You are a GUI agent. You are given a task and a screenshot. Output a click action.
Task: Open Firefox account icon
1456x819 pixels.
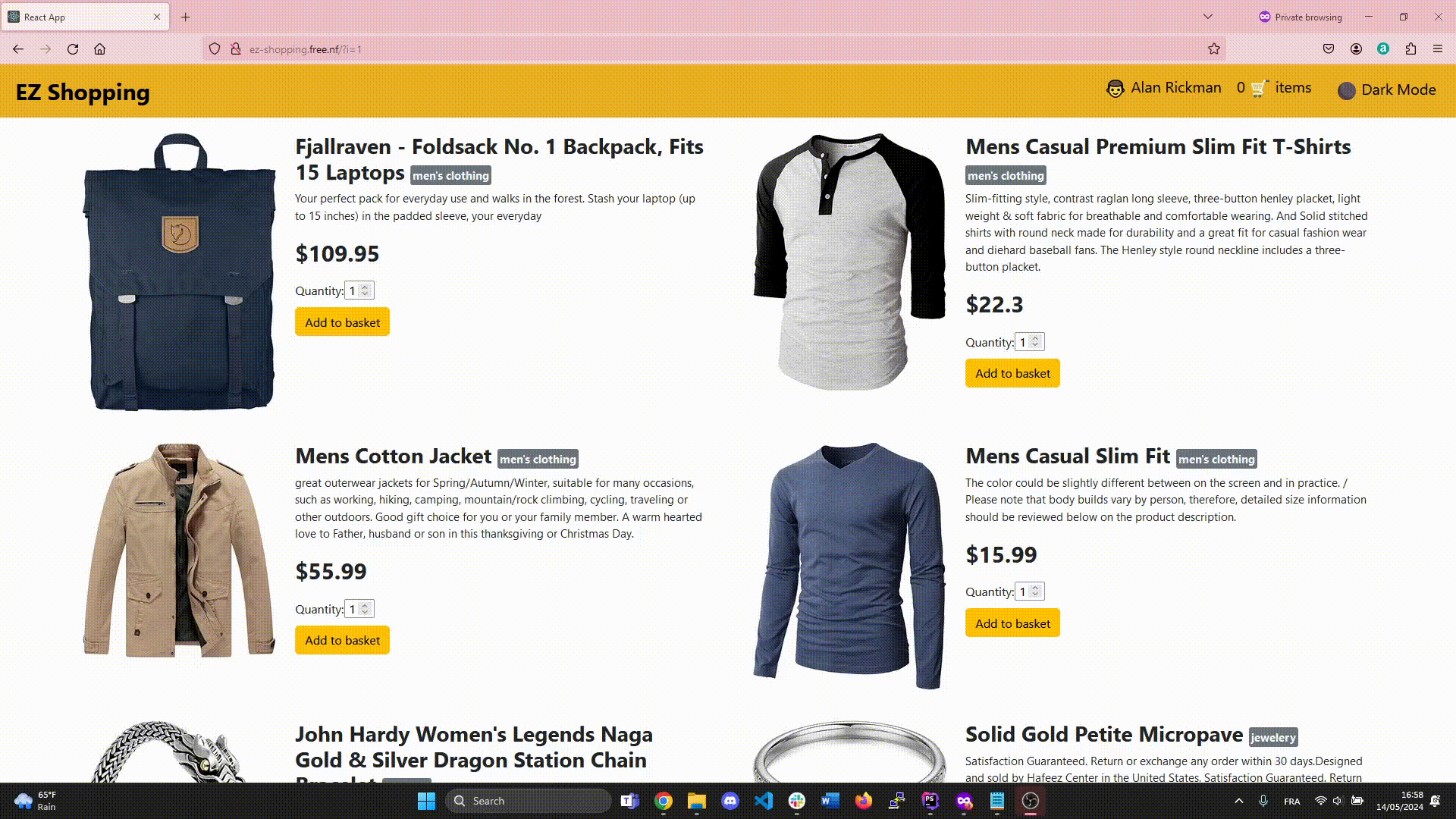pos(1356,49)
